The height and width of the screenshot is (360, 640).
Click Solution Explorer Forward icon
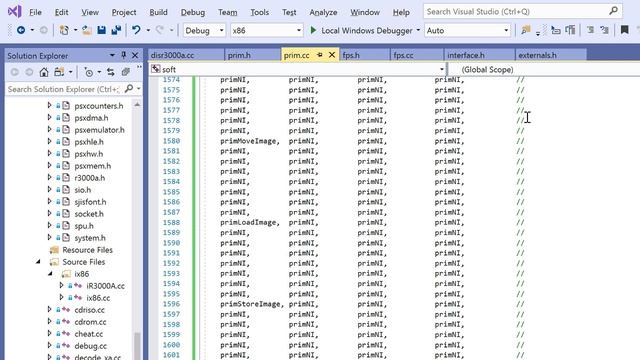pos(29,72)
